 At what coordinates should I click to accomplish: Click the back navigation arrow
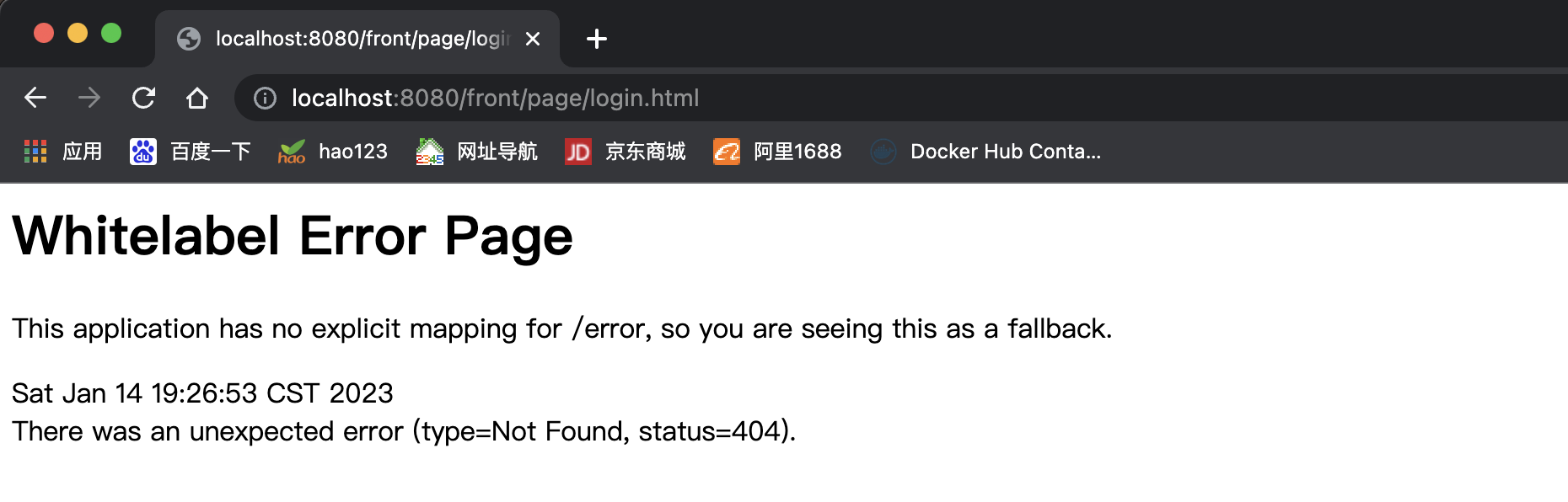(x=35, y=98)
